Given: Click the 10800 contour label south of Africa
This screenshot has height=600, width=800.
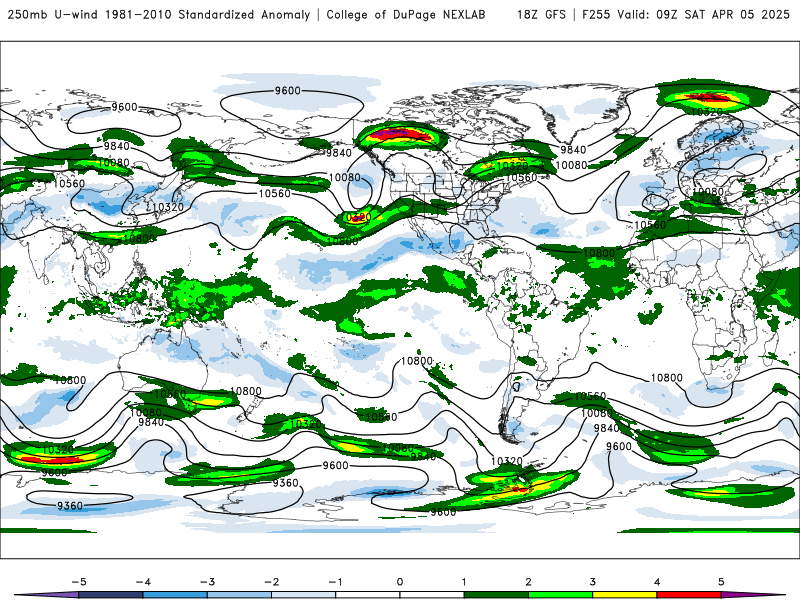Looking at the screenshot, I should pos(666,378).
